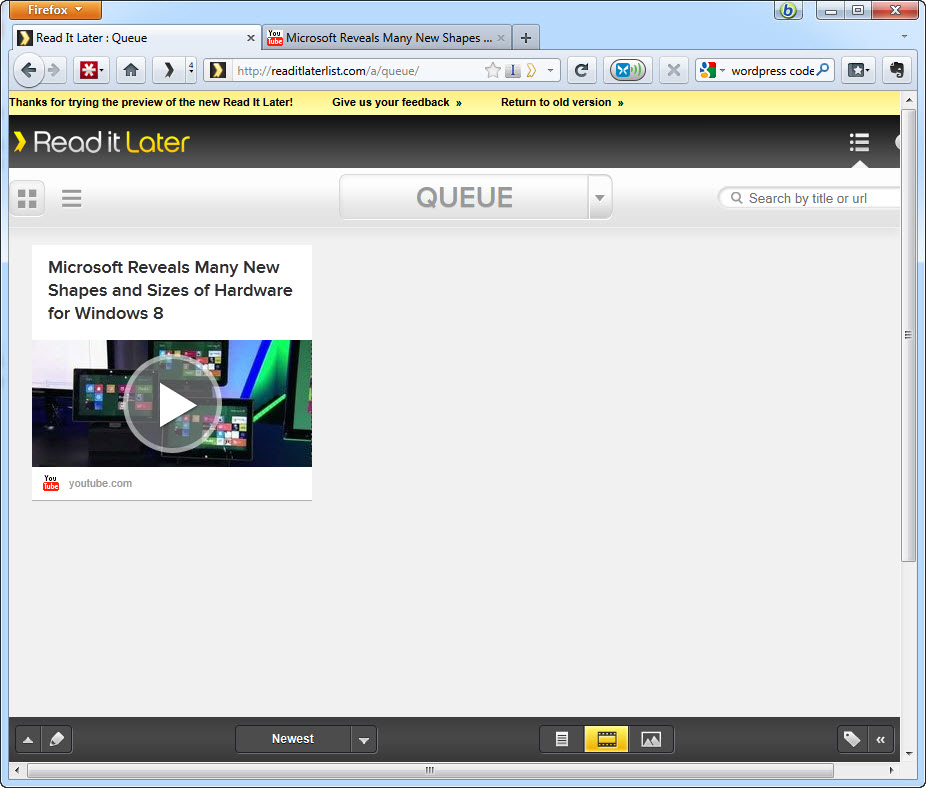Filter queue by articles icon
Screen dimensions: 926x788
click(x=562, y=739)
